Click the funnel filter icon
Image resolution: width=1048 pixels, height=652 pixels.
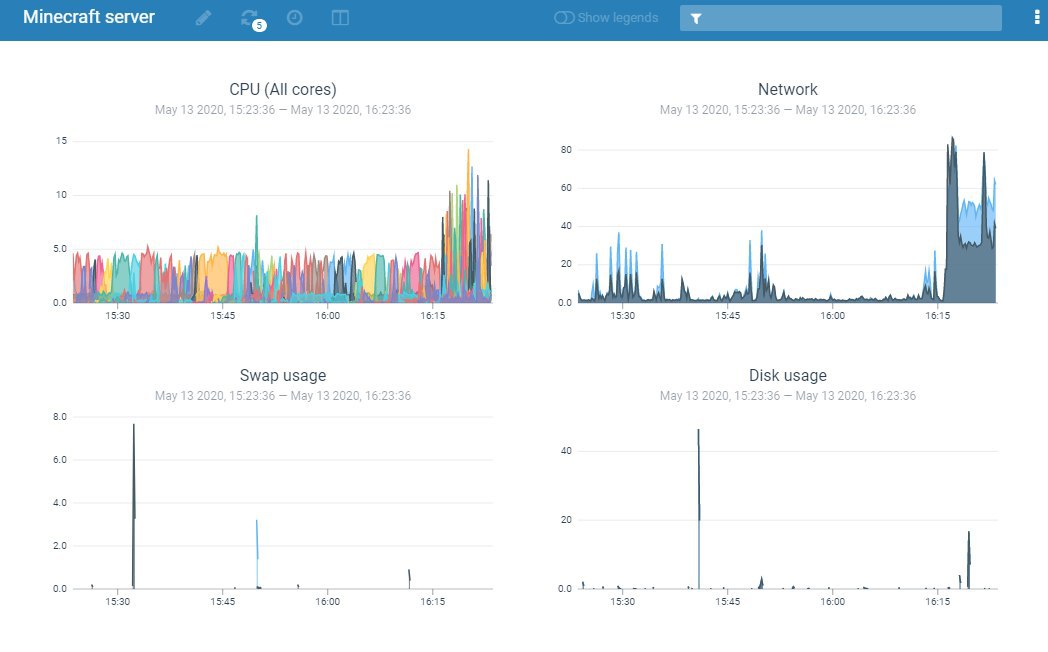tap(696, 19)
